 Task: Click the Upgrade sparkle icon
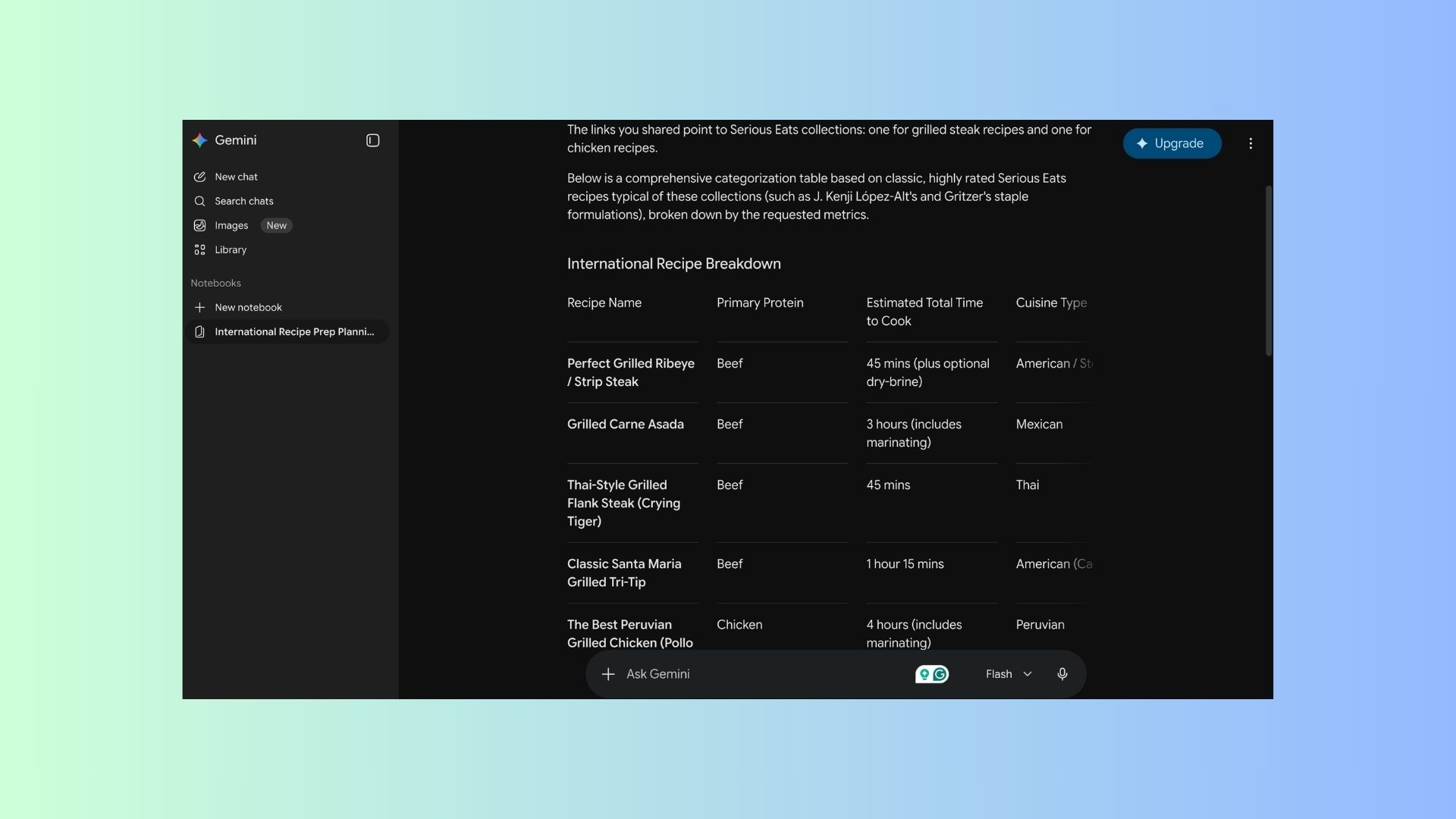1142,143
